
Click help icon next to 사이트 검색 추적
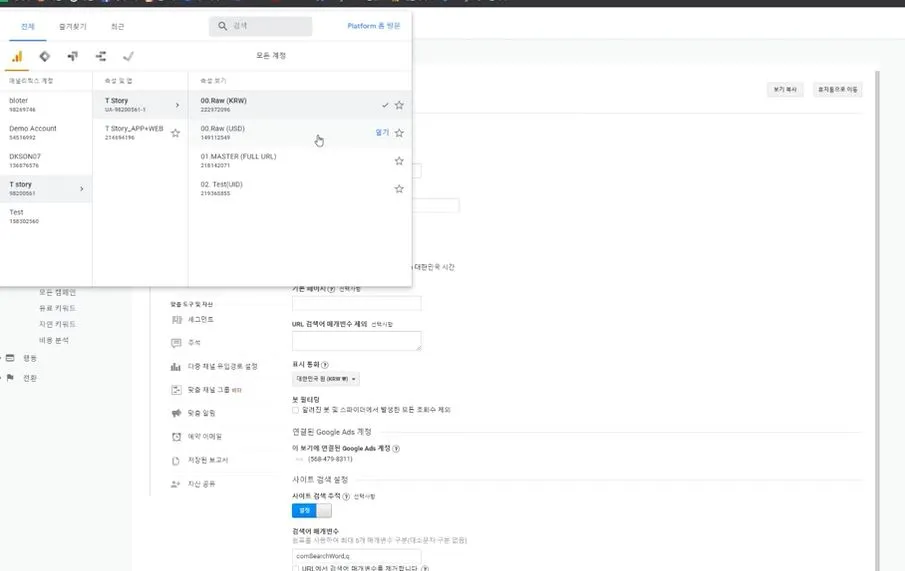346,497
